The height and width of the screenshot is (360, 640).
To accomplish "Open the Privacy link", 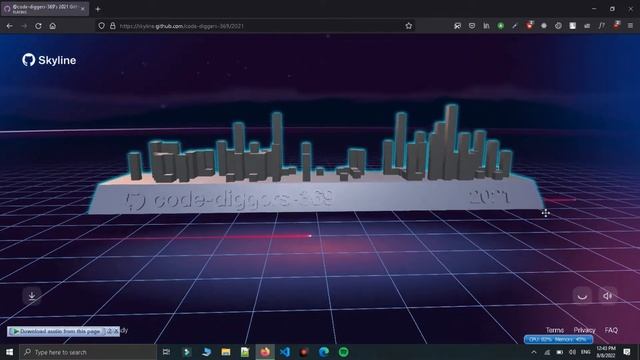I will tap(584, 330).
